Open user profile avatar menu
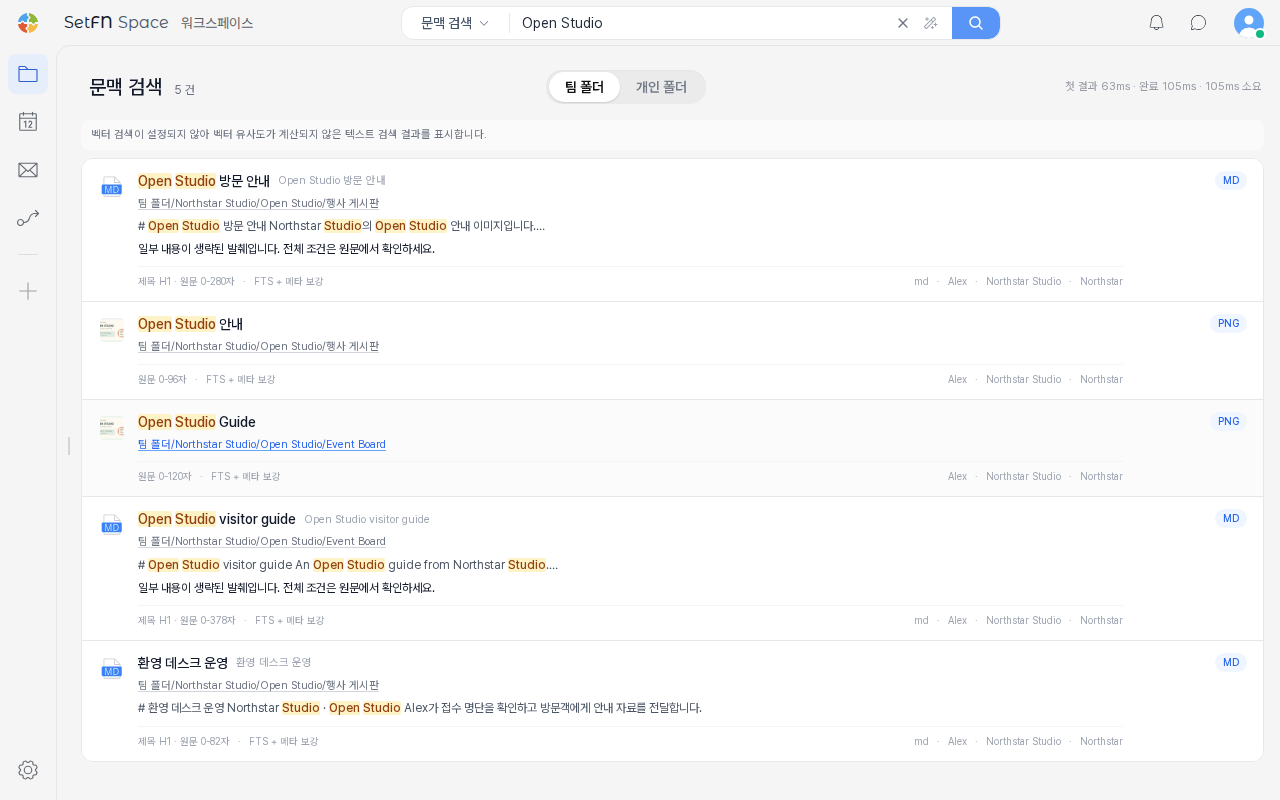Screen dimensions: 1280x800 click(1249, 23)
